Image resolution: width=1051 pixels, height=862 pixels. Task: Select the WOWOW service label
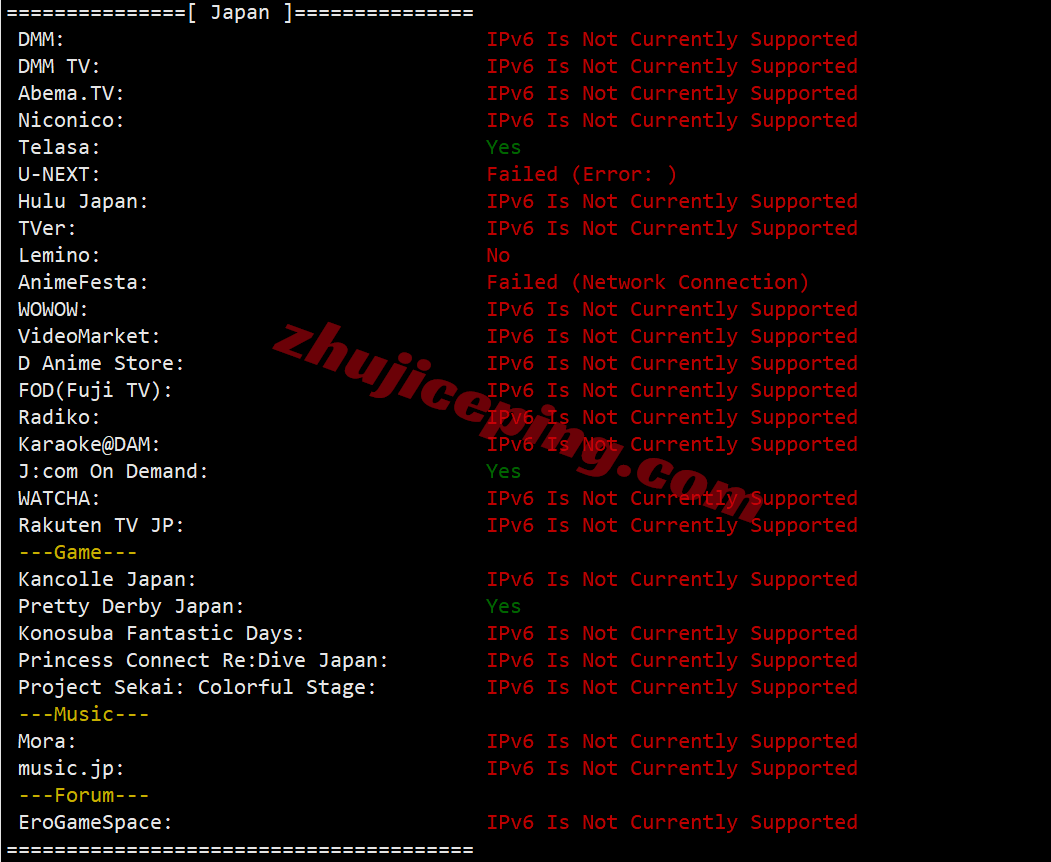tap(53, 310)
